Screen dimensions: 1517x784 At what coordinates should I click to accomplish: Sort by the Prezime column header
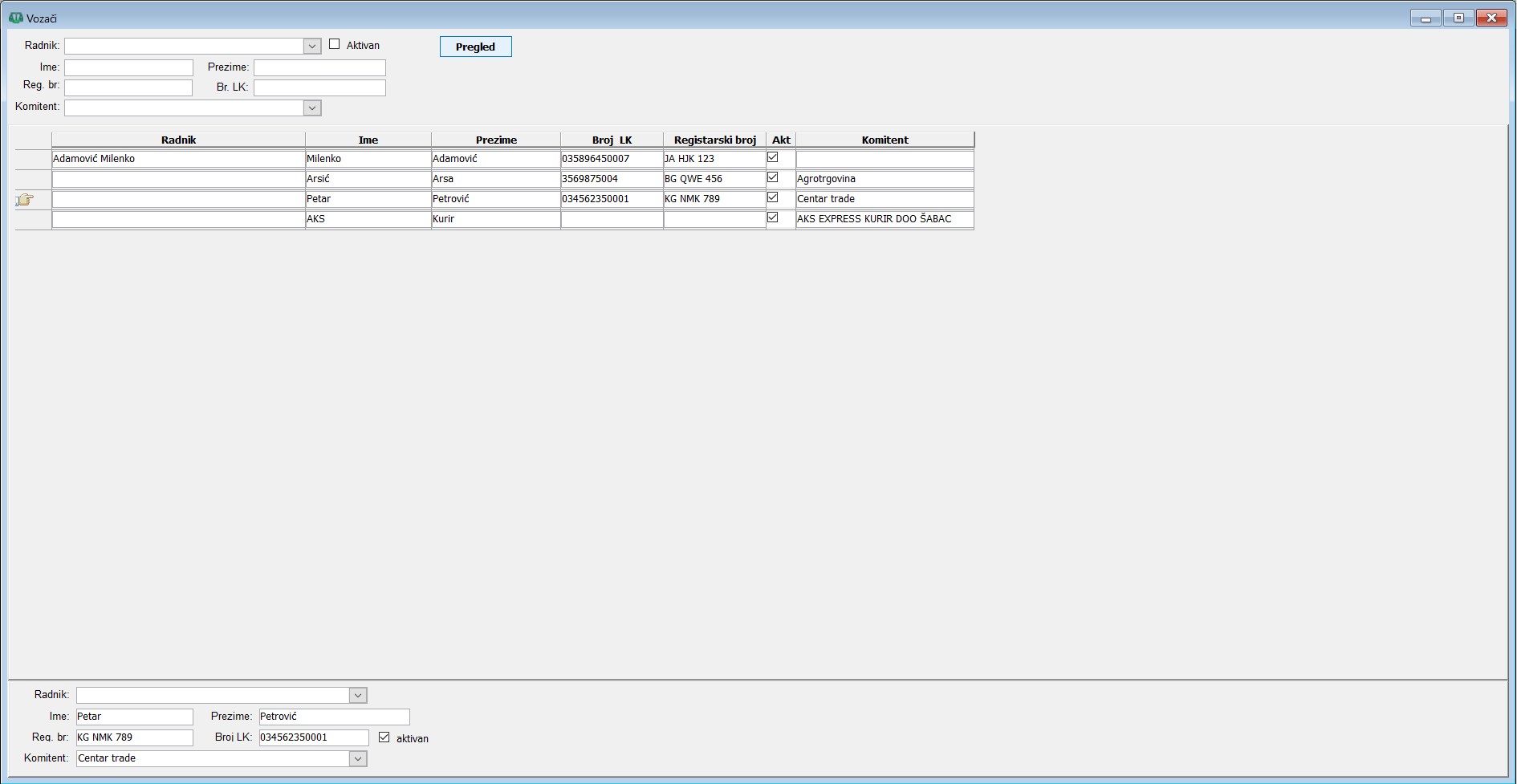tap(496, 140)
